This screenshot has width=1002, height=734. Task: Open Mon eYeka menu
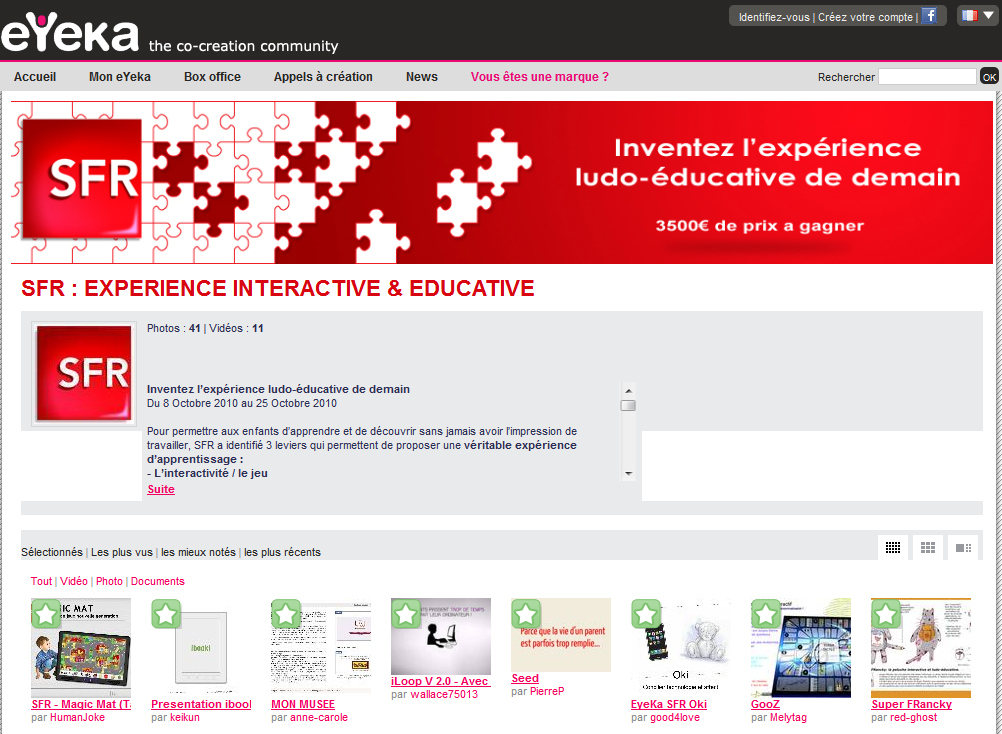[119, 77]
